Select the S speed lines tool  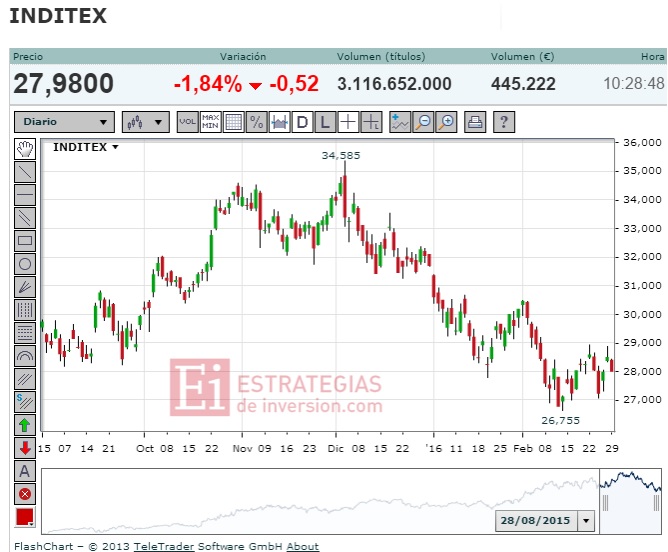pos(25,402)
